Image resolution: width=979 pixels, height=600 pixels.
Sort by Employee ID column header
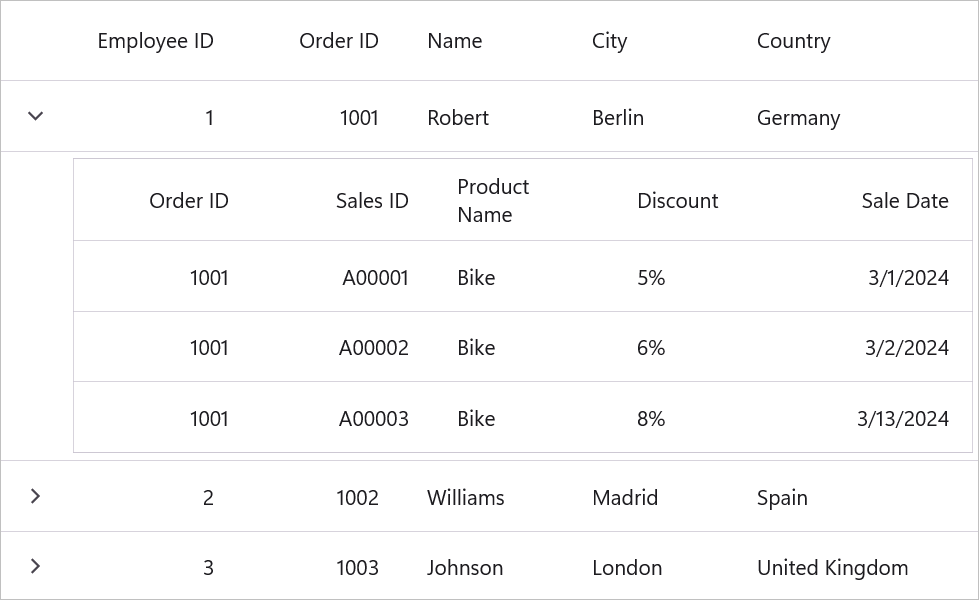pos(155,41)
